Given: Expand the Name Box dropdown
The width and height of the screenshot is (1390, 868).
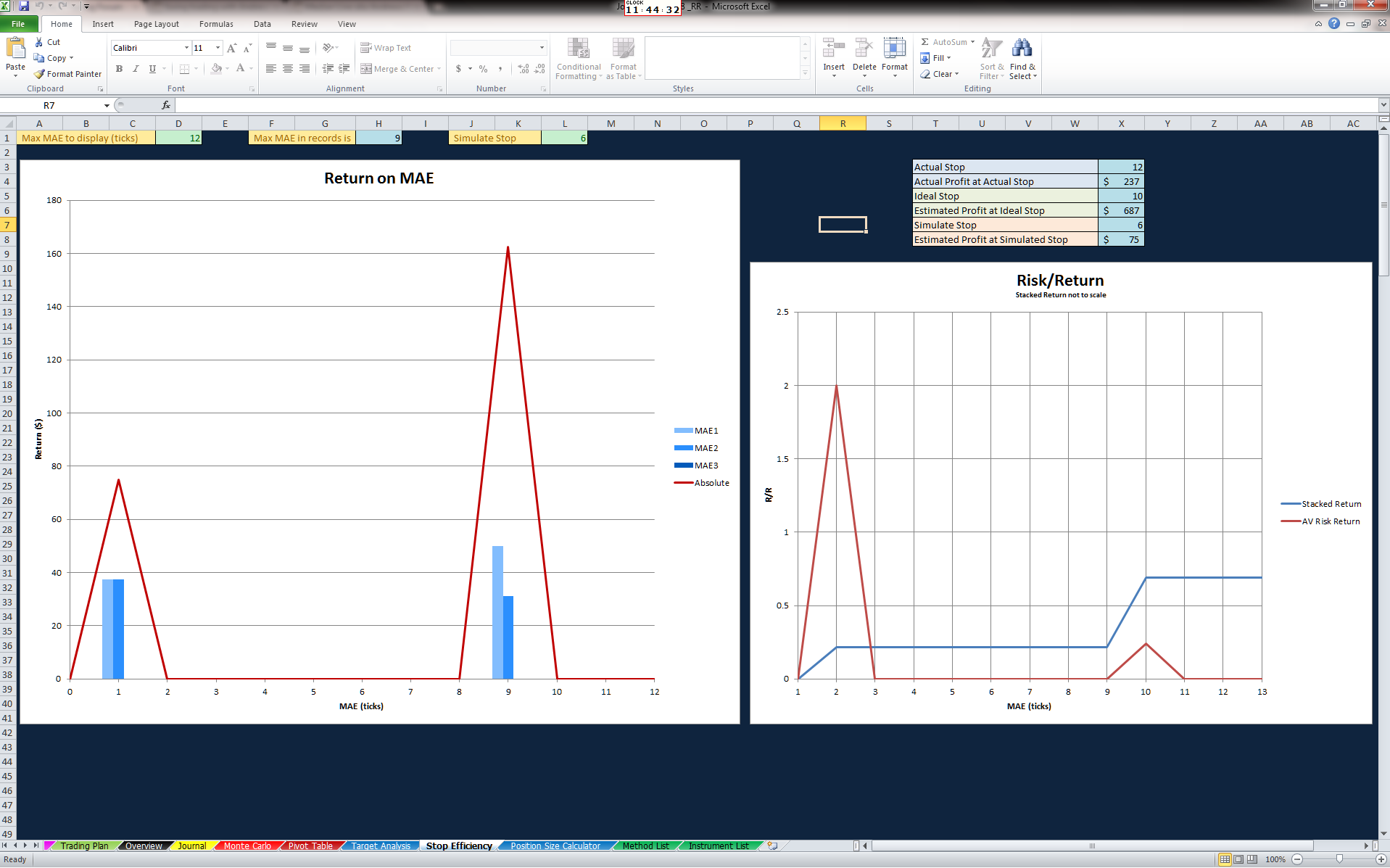Looking at the screenshot, I should 107,106.
